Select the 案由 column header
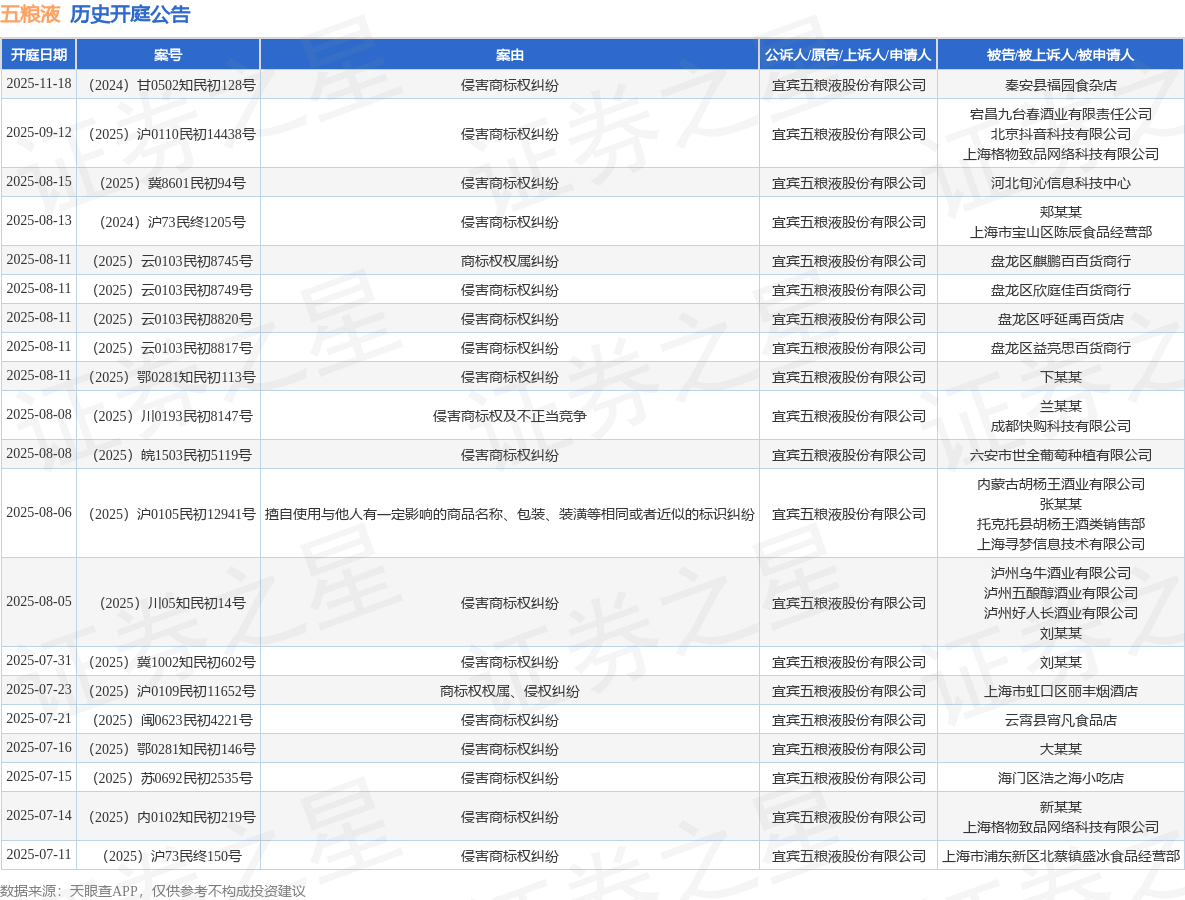 [509, 55]
